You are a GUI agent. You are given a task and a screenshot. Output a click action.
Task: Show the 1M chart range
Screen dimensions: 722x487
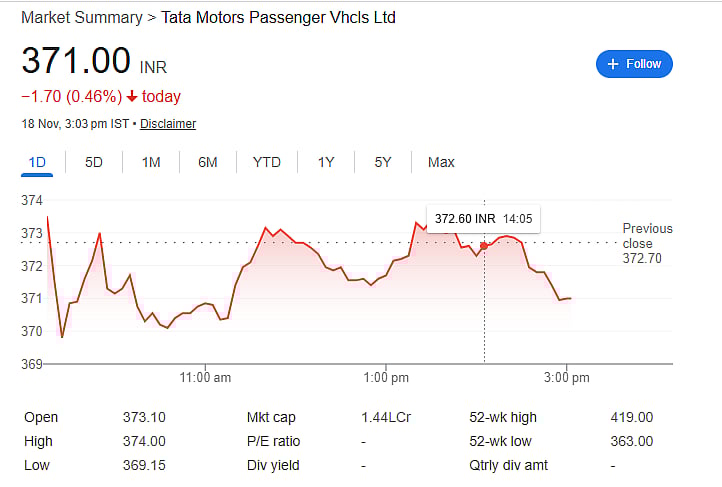click(x=151, y=162)
